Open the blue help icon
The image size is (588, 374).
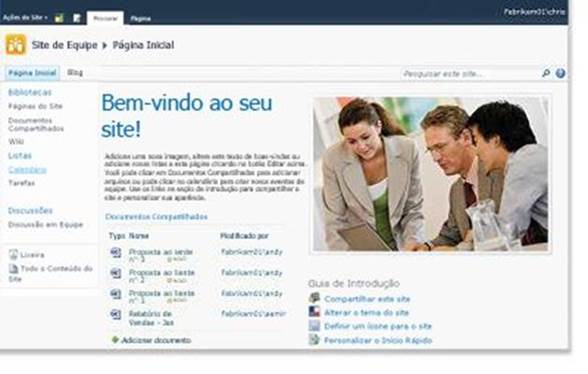(560, 73)
